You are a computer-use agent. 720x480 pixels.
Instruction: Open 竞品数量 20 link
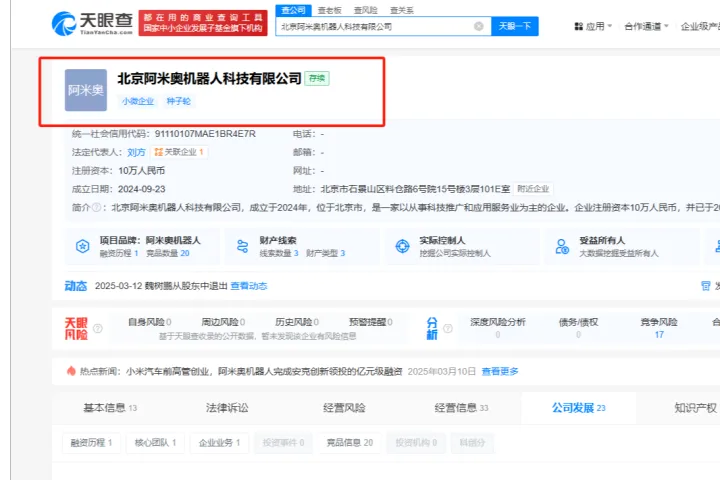click(x=168, y=253)
